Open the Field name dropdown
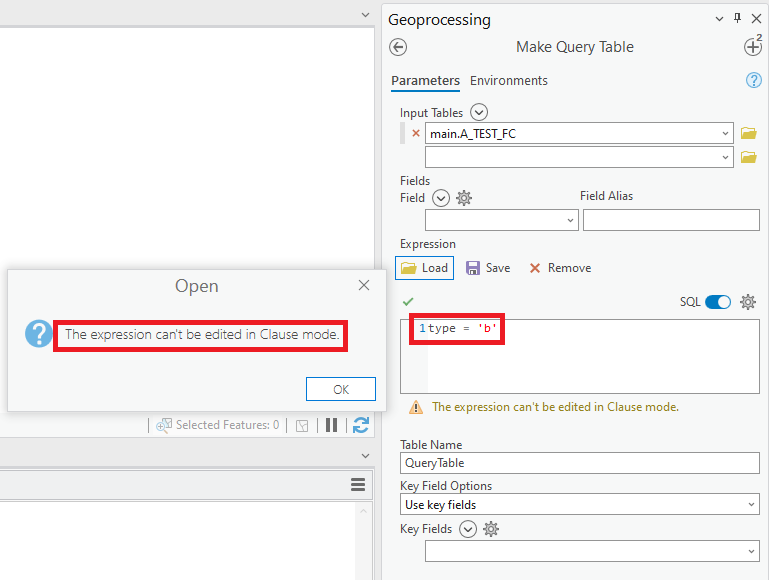This screenshot has width=769, height=580. click(x=502, y=220)
